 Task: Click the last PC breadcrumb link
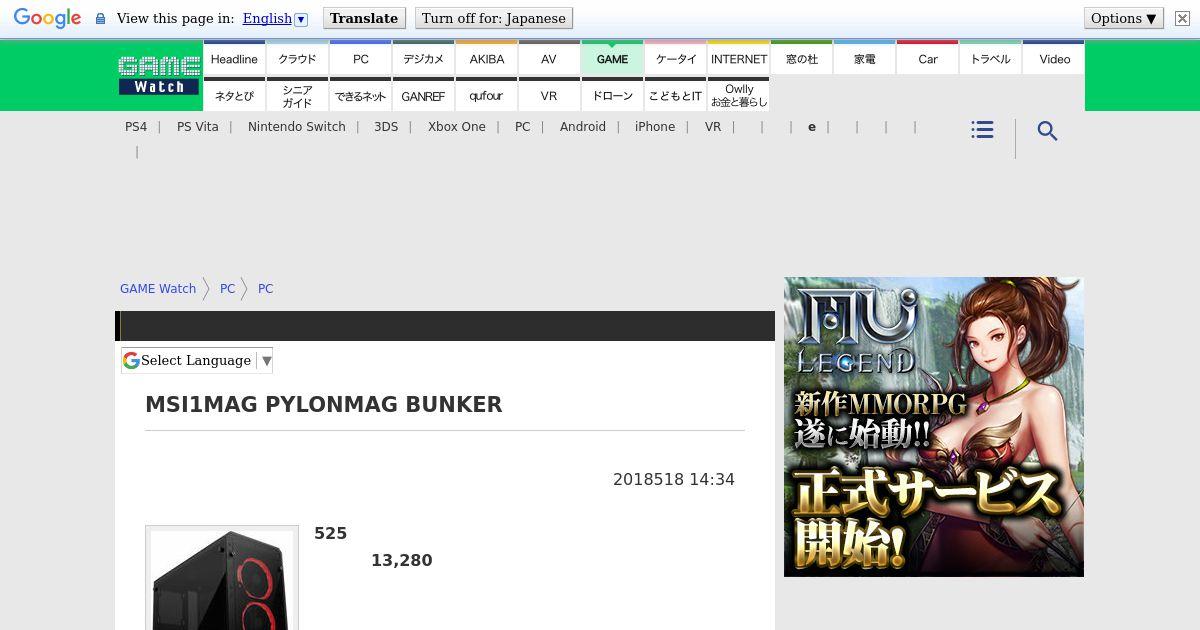pos(266,289)
